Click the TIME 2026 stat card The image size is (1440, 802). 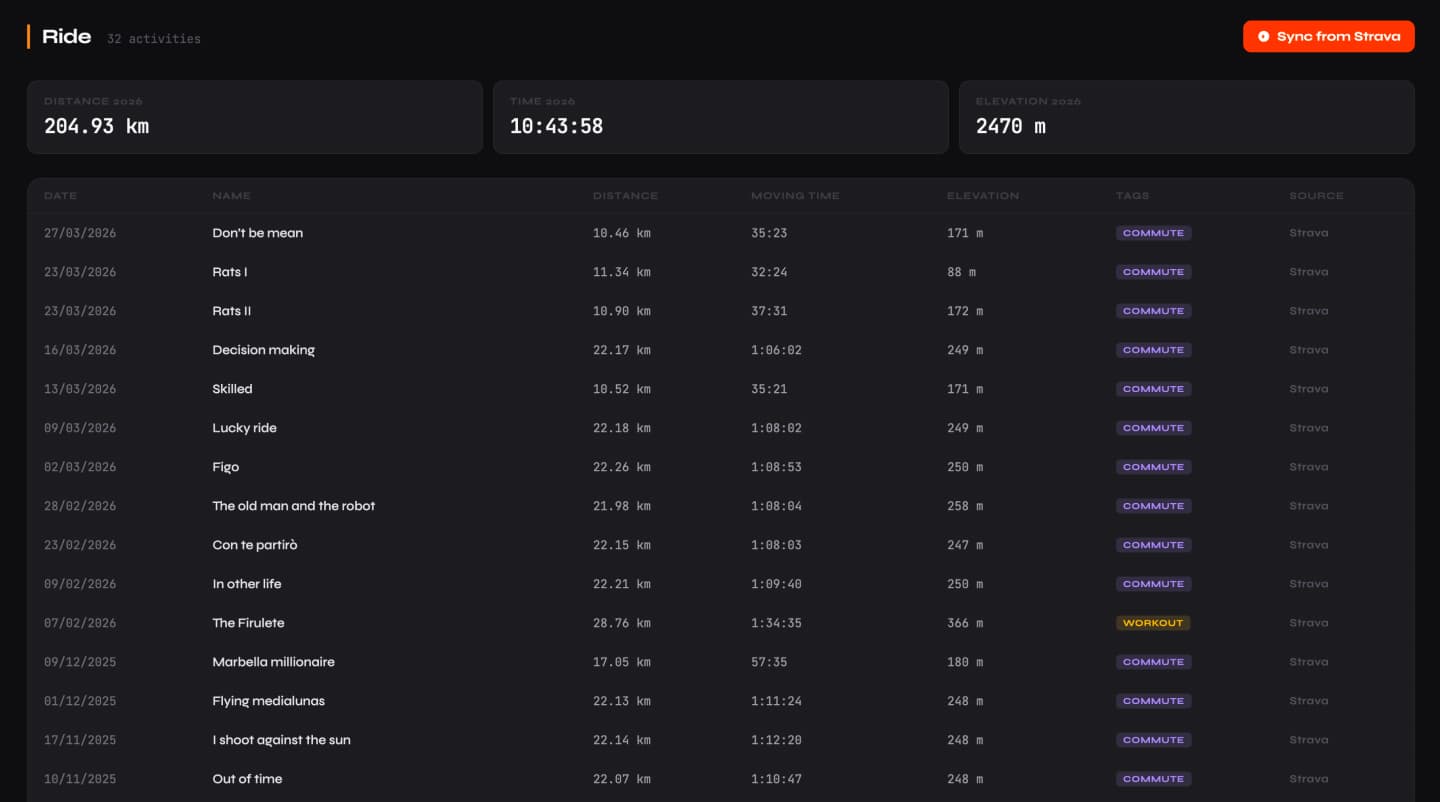(720, 116)
